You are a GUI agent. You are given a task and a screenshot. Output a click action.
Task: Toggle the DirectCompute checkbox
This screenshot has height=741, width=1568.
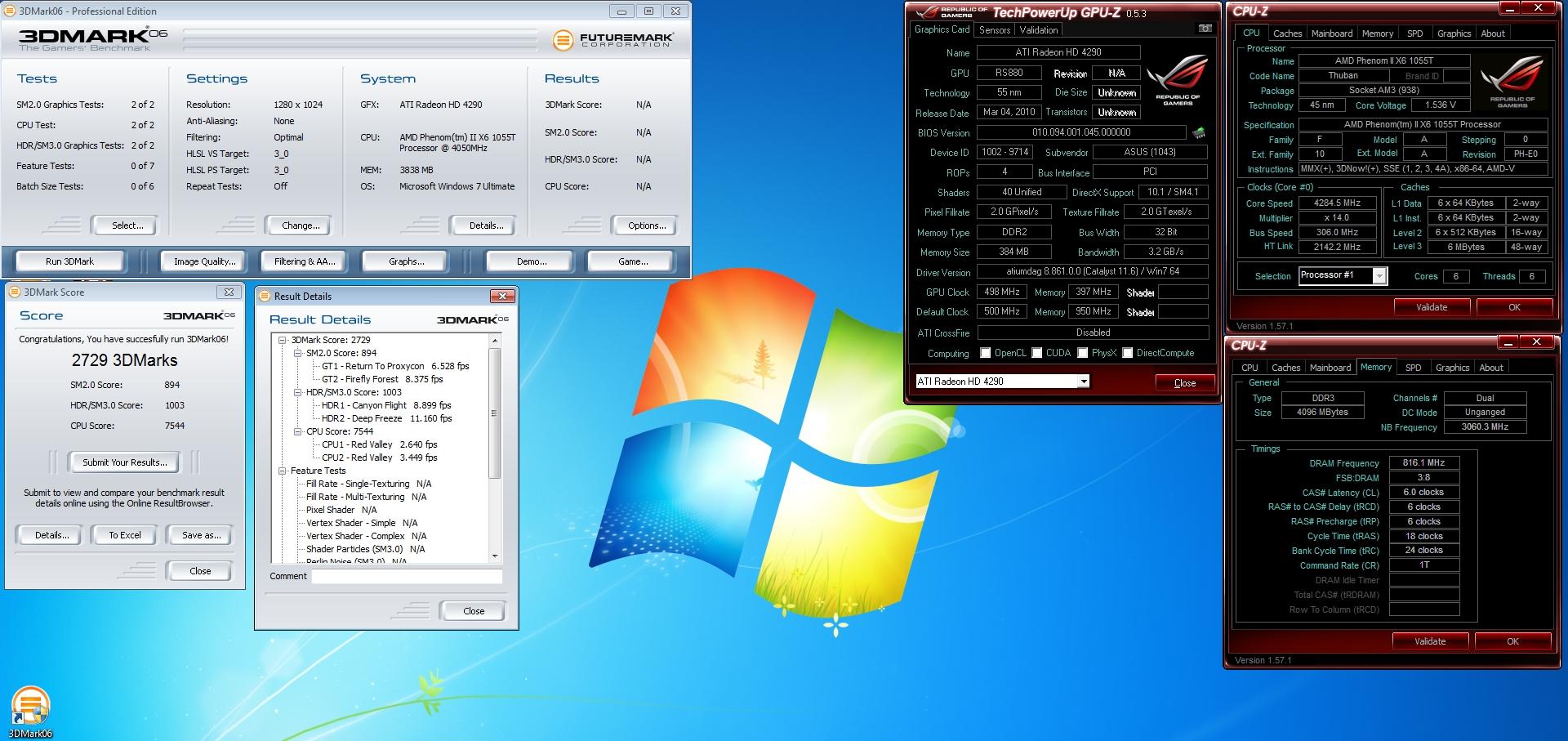point(1128,353)
